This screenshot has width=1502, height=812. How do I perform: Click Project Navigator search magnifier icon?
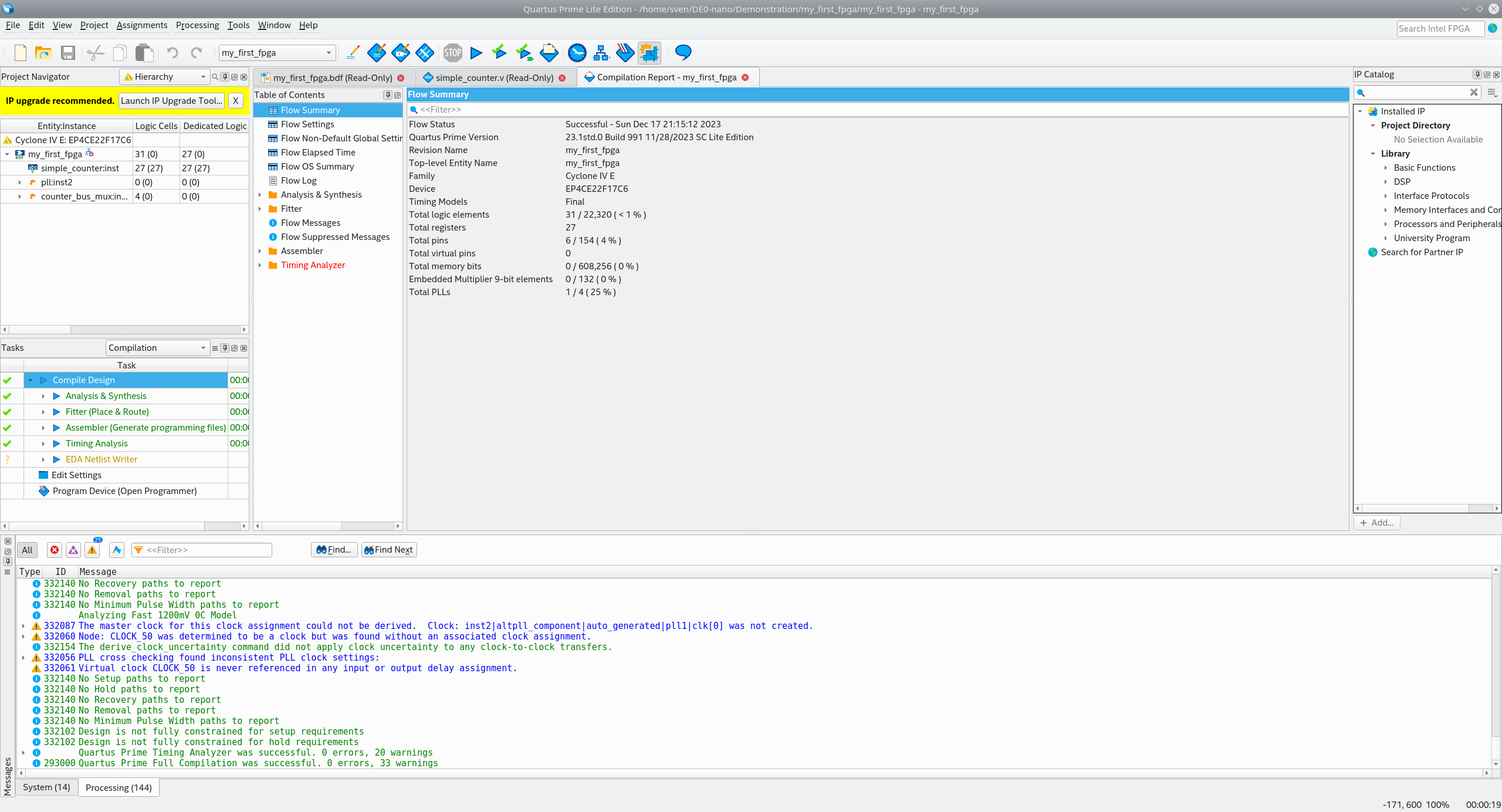[x=215, y=77]
